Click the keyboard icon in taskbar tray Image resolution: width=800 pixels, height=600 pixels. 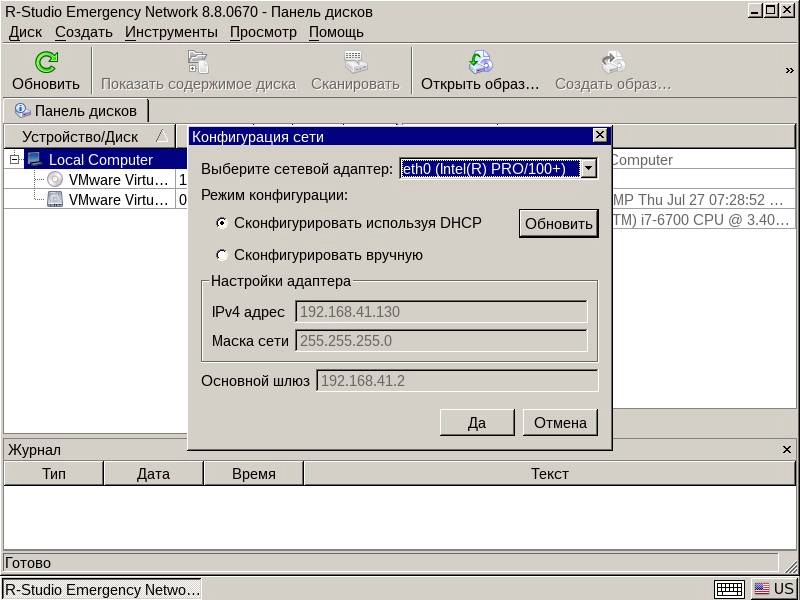pos(729,589)
